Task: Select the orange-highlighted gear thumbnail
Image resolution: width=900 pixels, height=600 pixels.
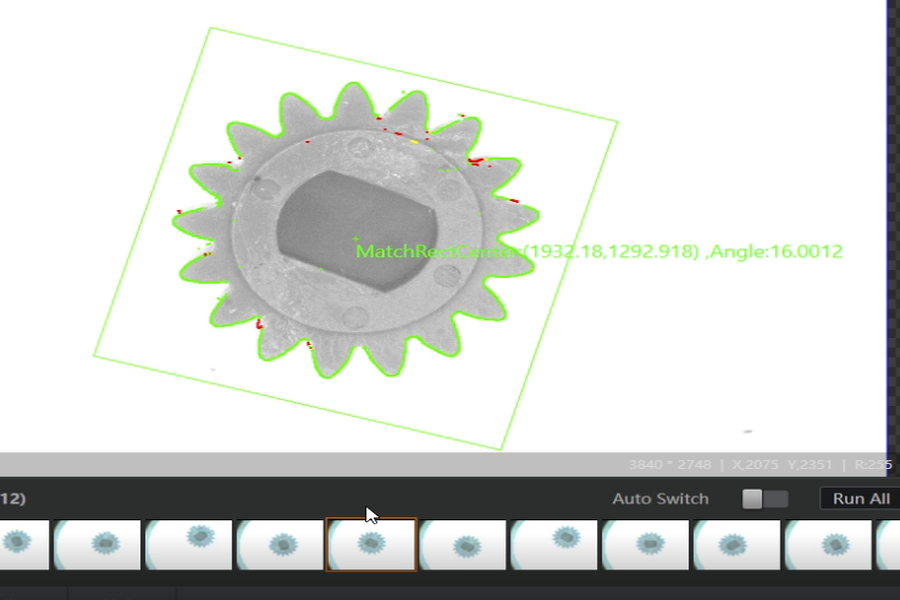Action: coord(371,544)
